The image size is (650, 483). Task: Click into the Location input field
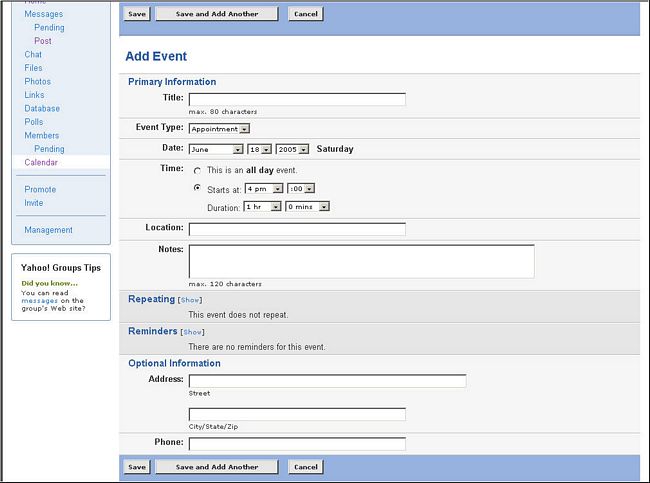pos(297,229)
